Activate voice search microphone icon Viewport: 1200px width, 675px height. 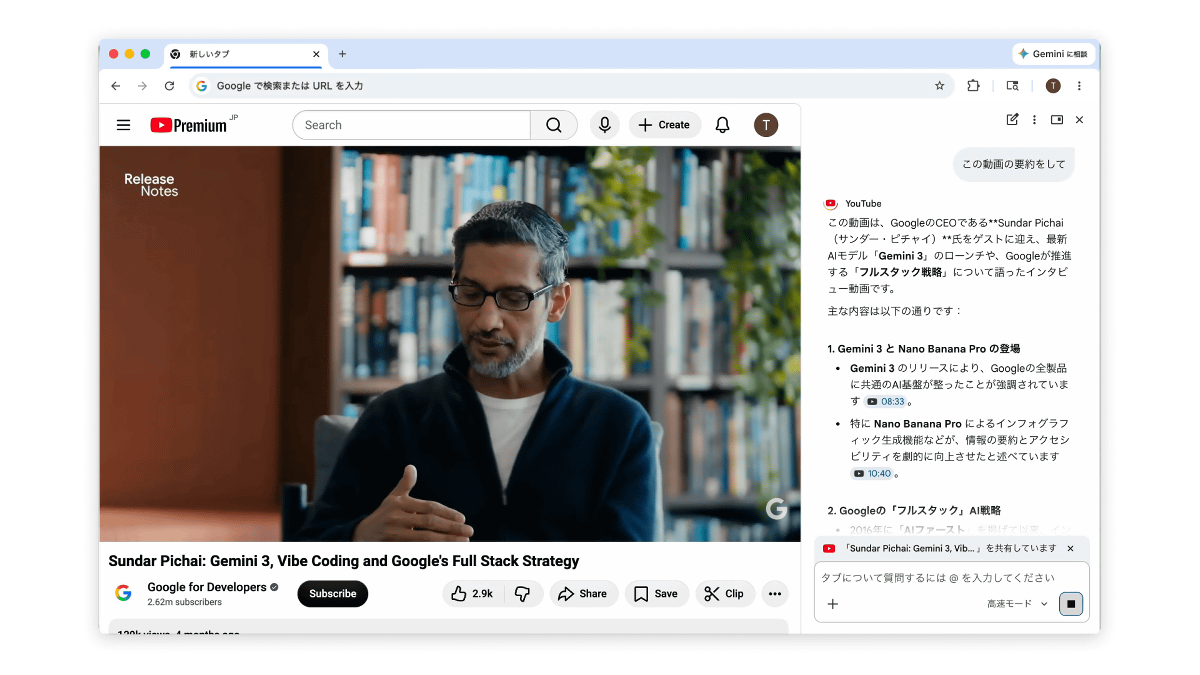point(603,125)
